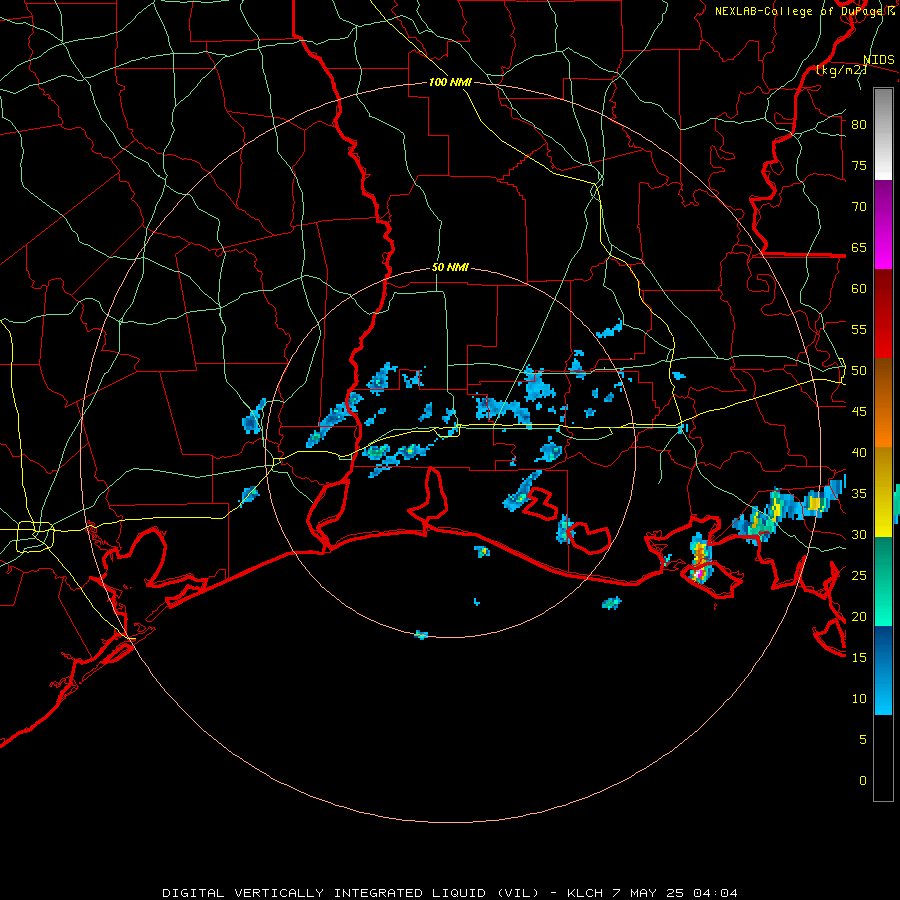The width and height of the screenshot is (900, 900).
Task: Click the 25 value on the color scale
Action: point(859,576)
